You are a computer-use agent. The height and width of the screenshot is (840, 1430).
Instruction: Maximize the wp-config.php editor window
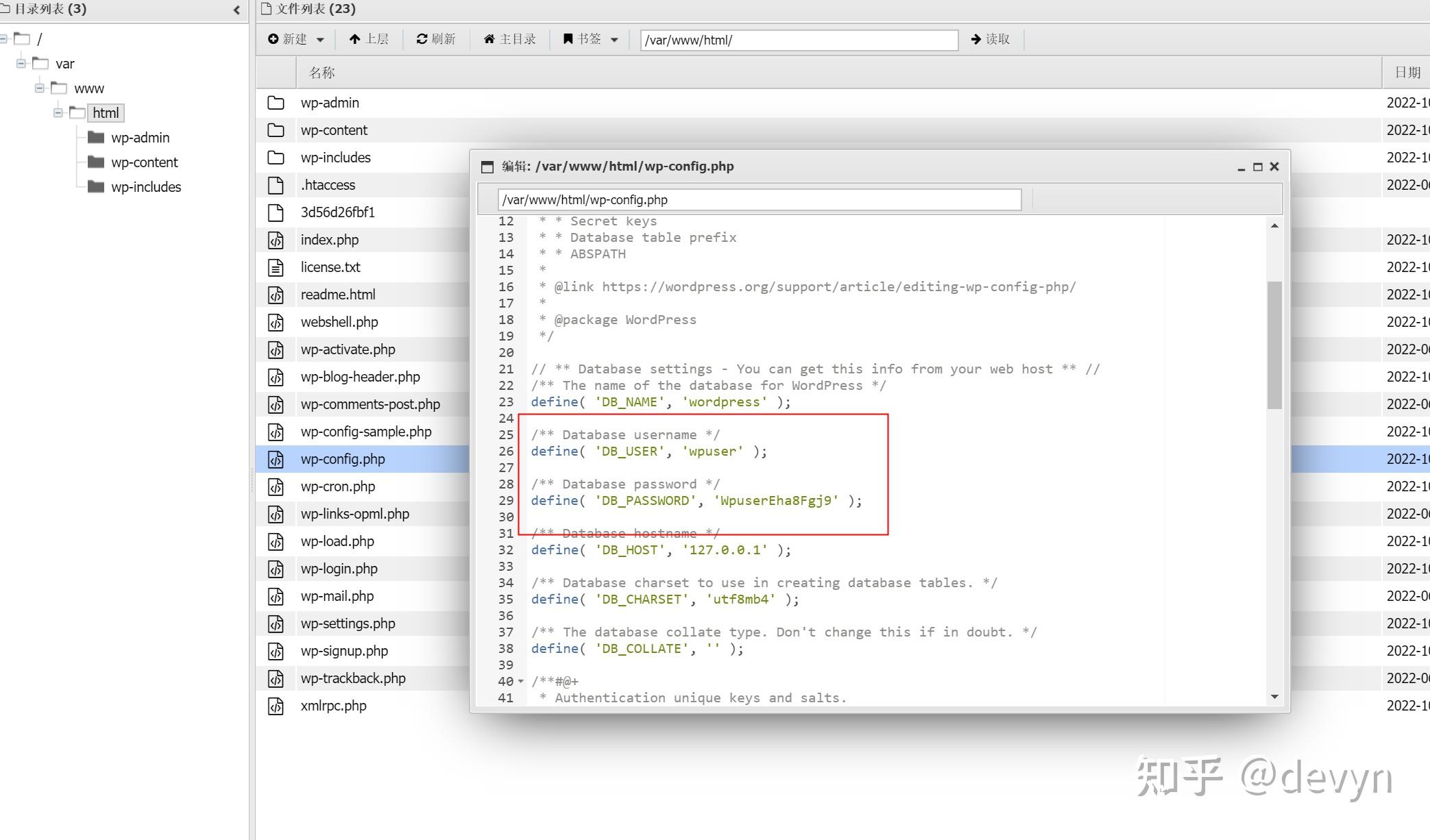coord(1257,166)
